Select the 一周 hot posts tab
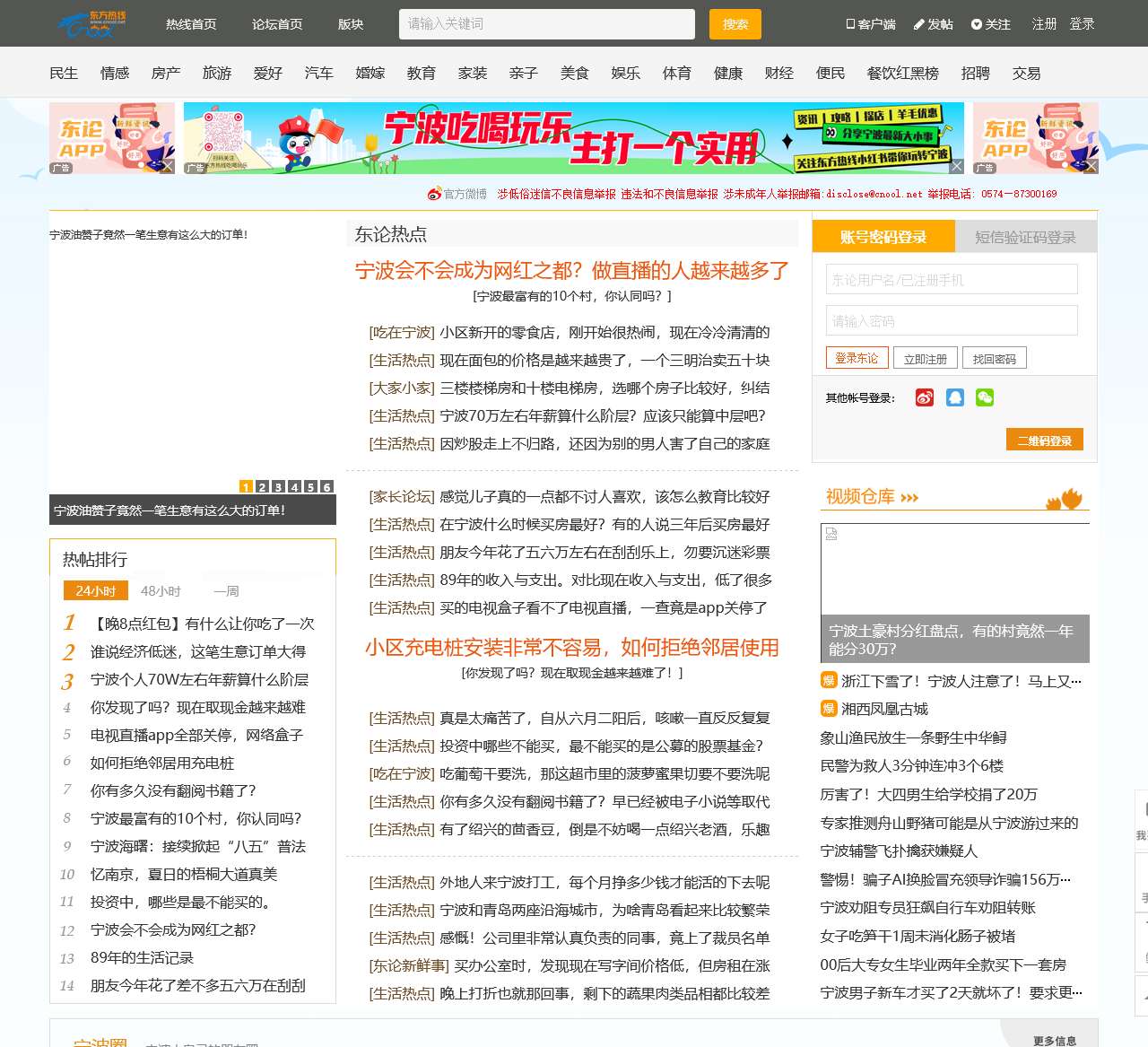Screen dimensions: 1148x1047 [226, 590]
